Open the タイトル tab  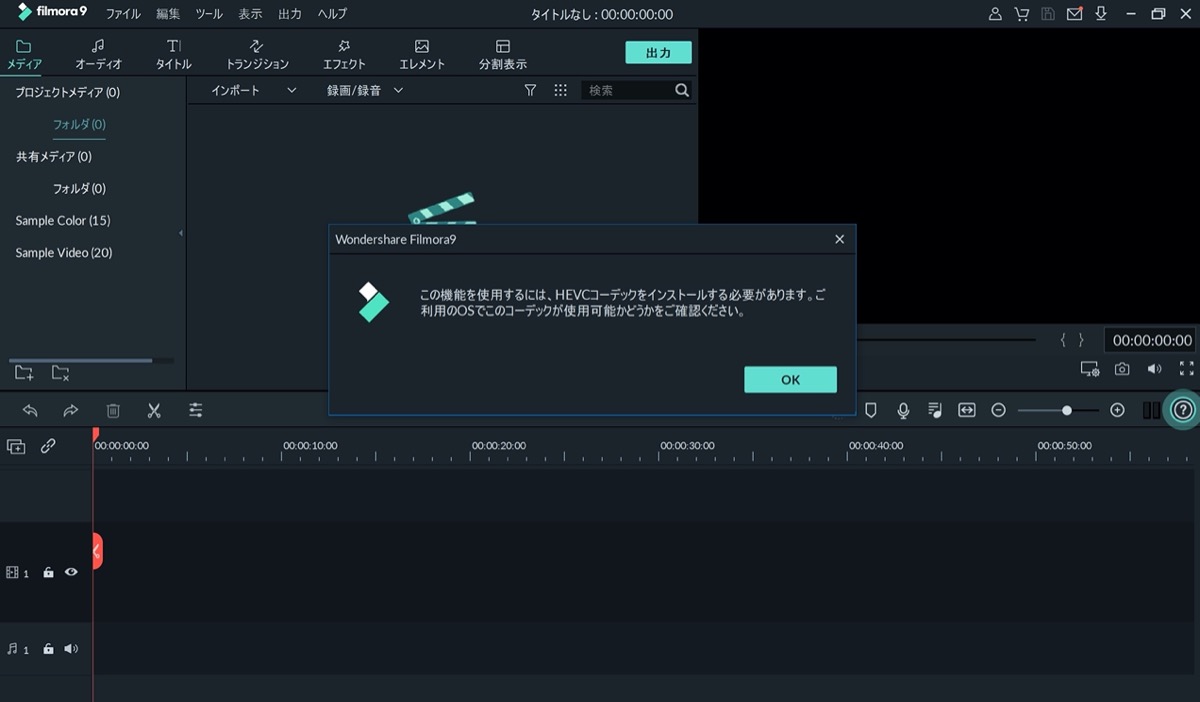click(173, 54)
